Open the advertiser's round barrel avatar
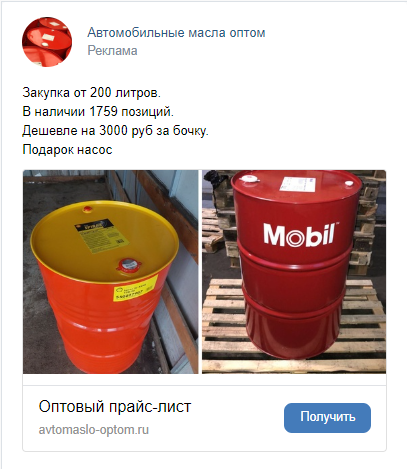 pyautogui.click(x=47, y=42)
